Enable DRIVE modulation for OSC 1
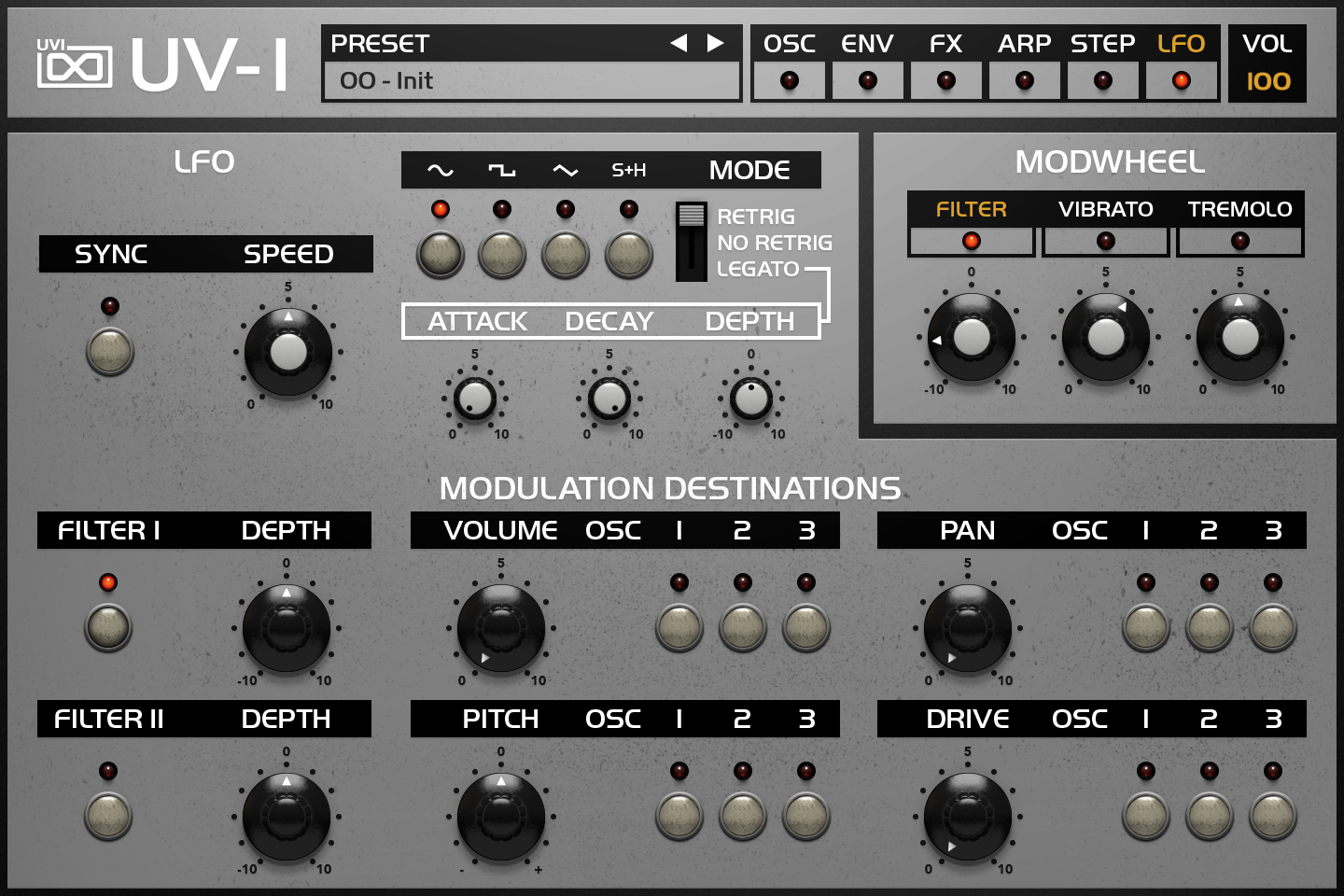Image resolution: width=1344 pixels, height=896 pixels. point(1146,816)
